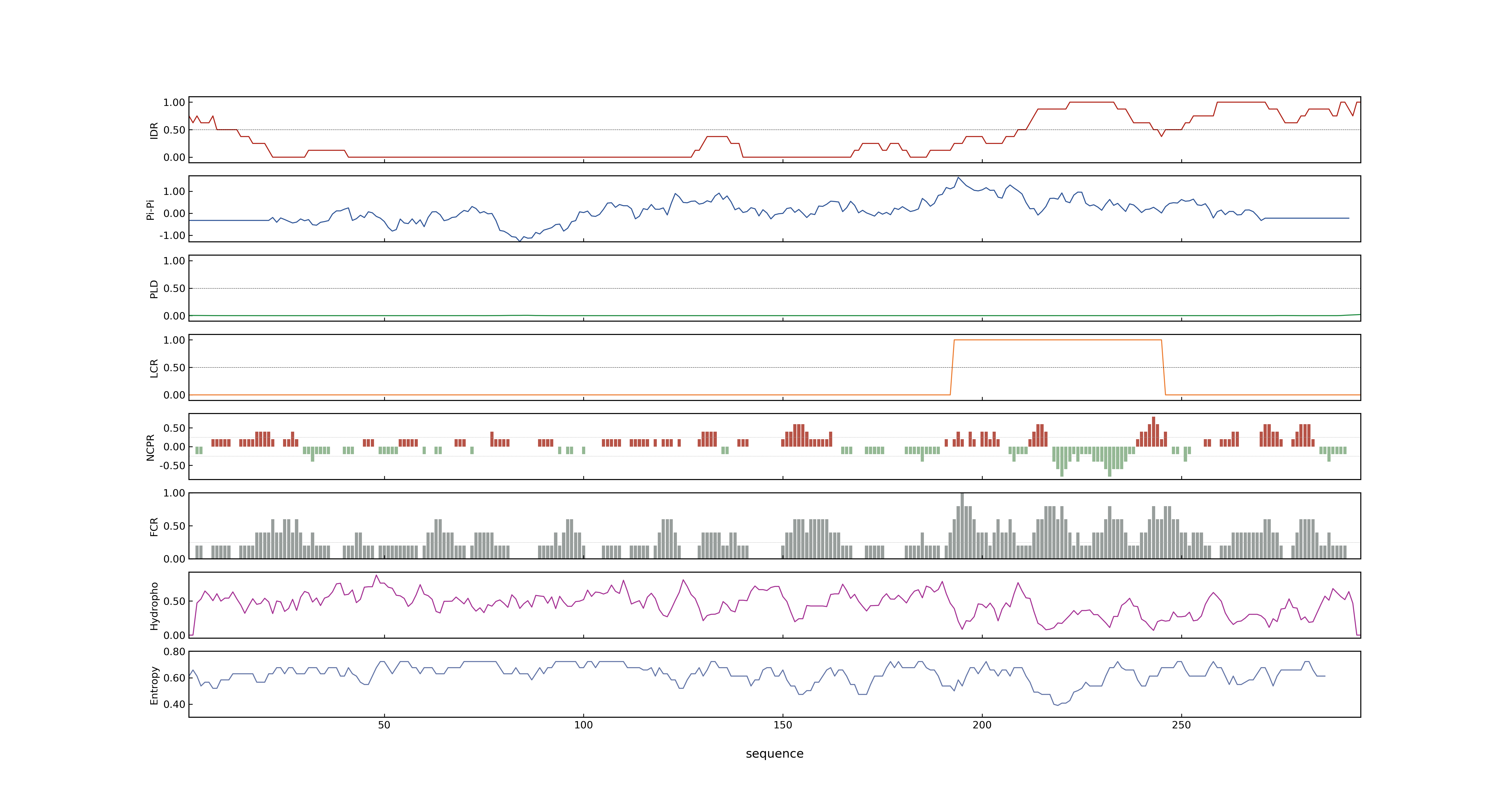Click the highest peak of the Pi-Pi curve
Screen dimensions: 1512x806
(958, 178)
